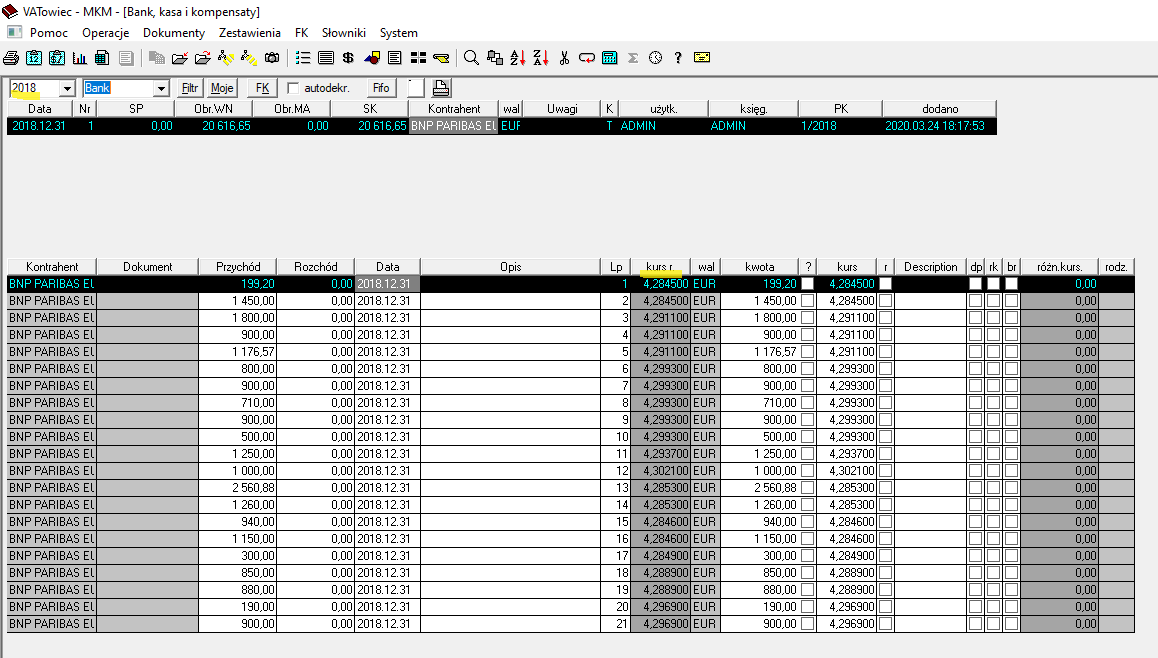The height and width of the screenshot is (658, 1158).
Task: Open the clock icon in the toolbar
Action: click(655, 58)
